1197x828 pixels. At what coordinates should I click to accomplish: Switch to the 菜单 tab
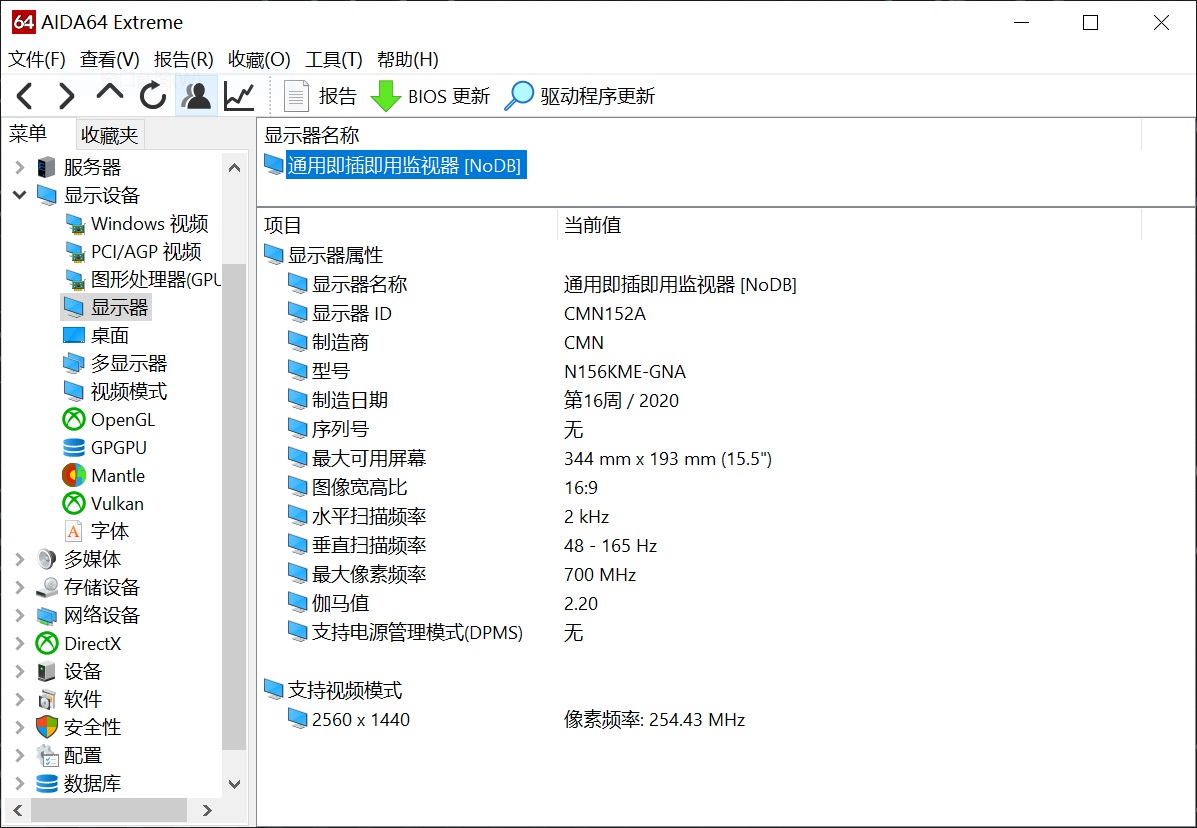[x=28, y=134]
